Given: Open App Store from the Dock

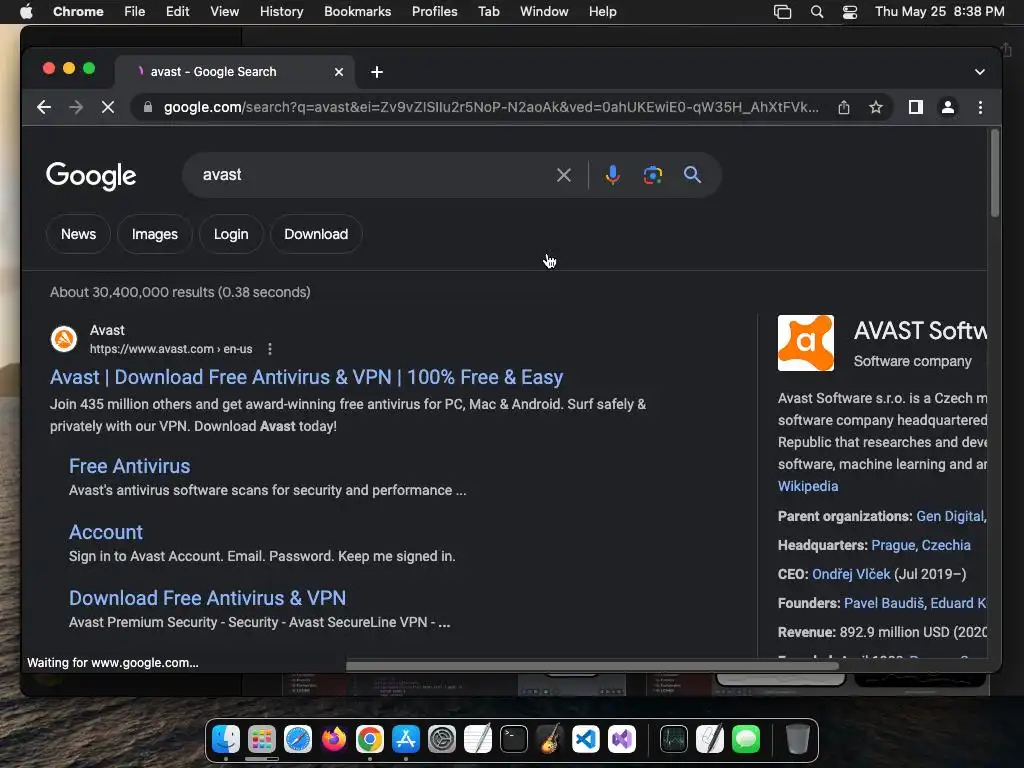Looking at the screenshot, I should pos(406,739).
